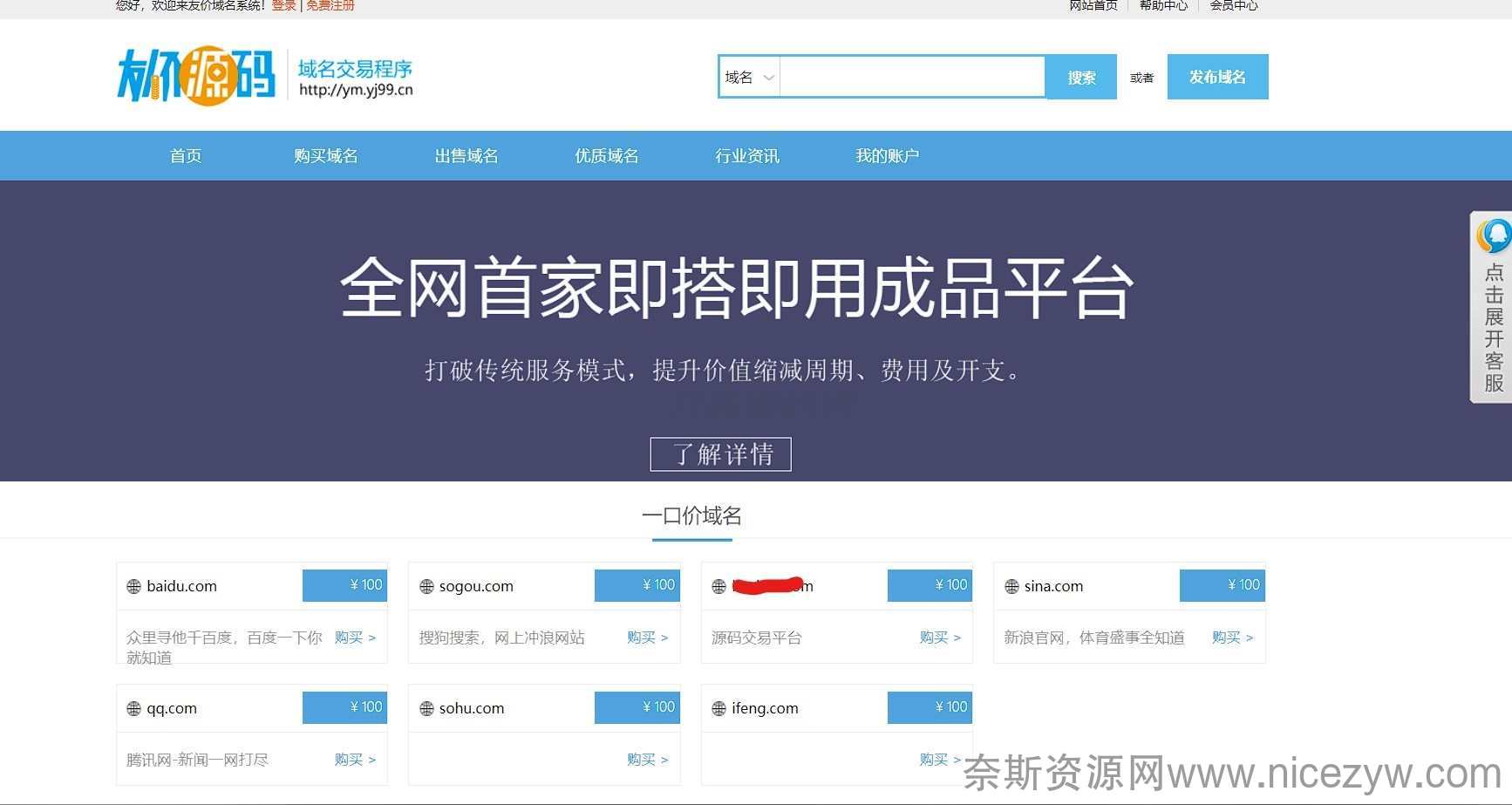Image resolution: width=1512 pixels, height=805 pixels.
Task: Click the ifeng.com domain name
Action: click(765, 709)
